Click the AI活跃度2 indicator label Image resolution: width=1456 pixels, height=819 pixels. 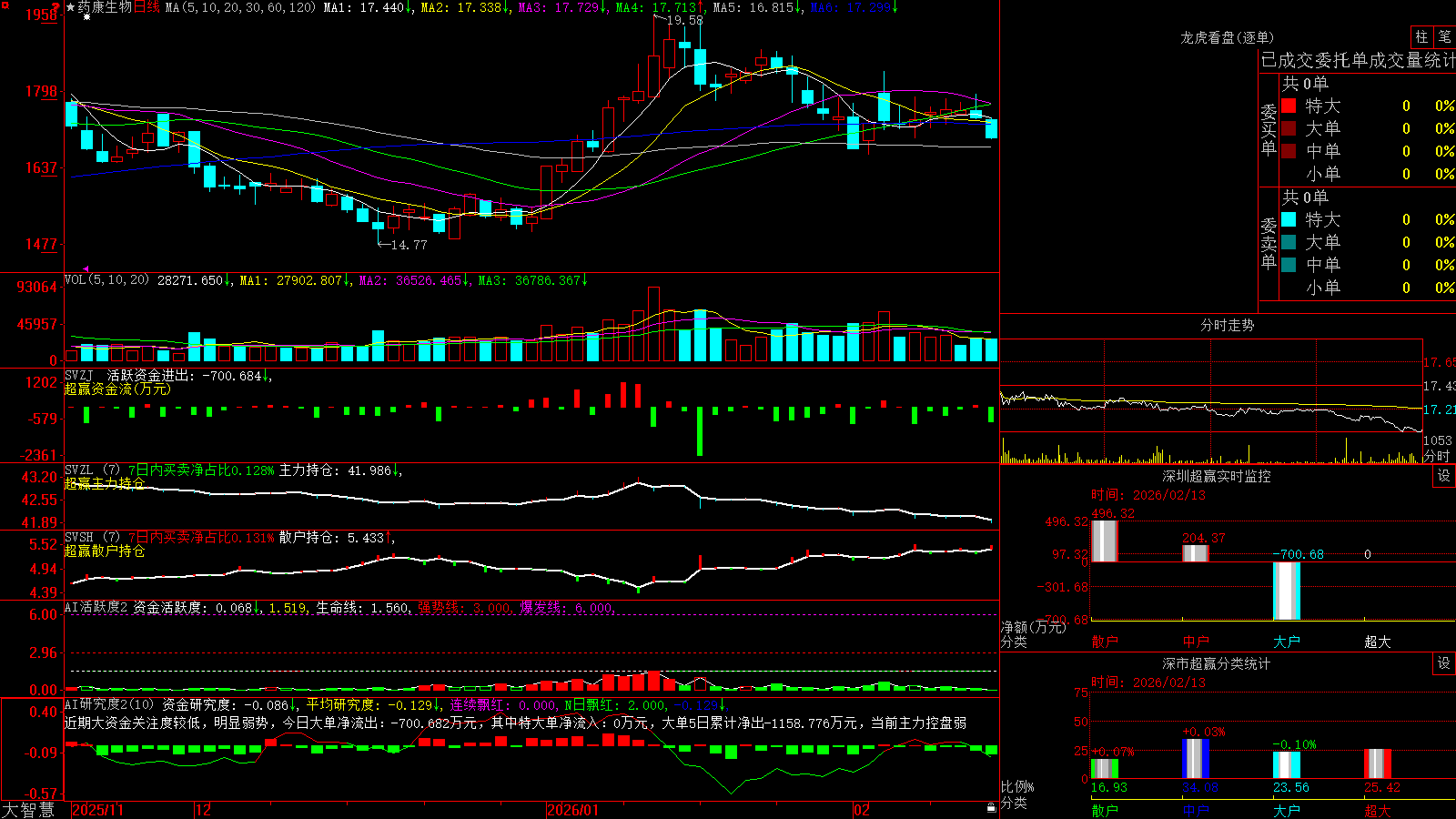click(96, 607)
